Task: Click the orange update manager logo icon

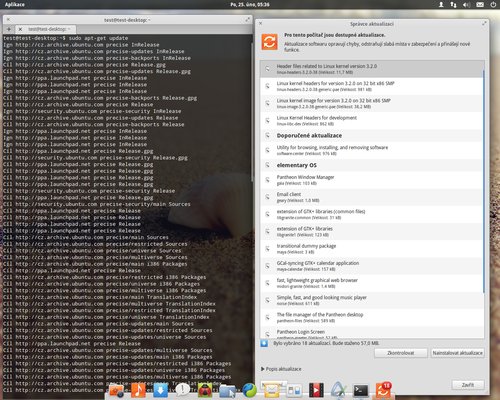Action: point(269,42)
